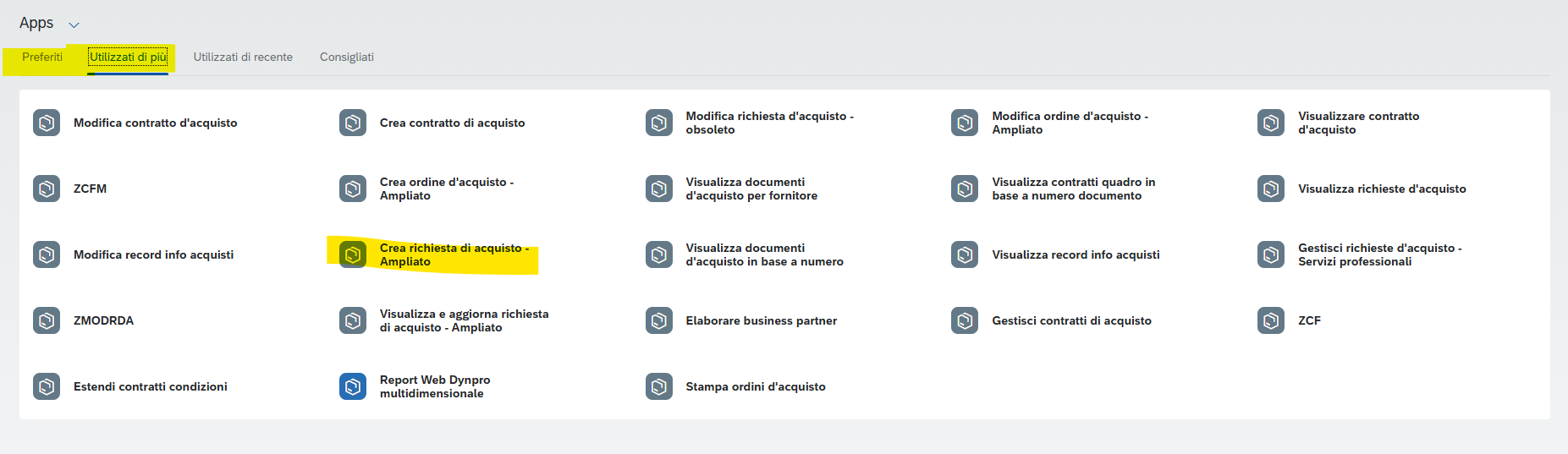Switch to the Preferiti tab
This screenshot has height=454, width=1568.
click(x=42, y=57)
